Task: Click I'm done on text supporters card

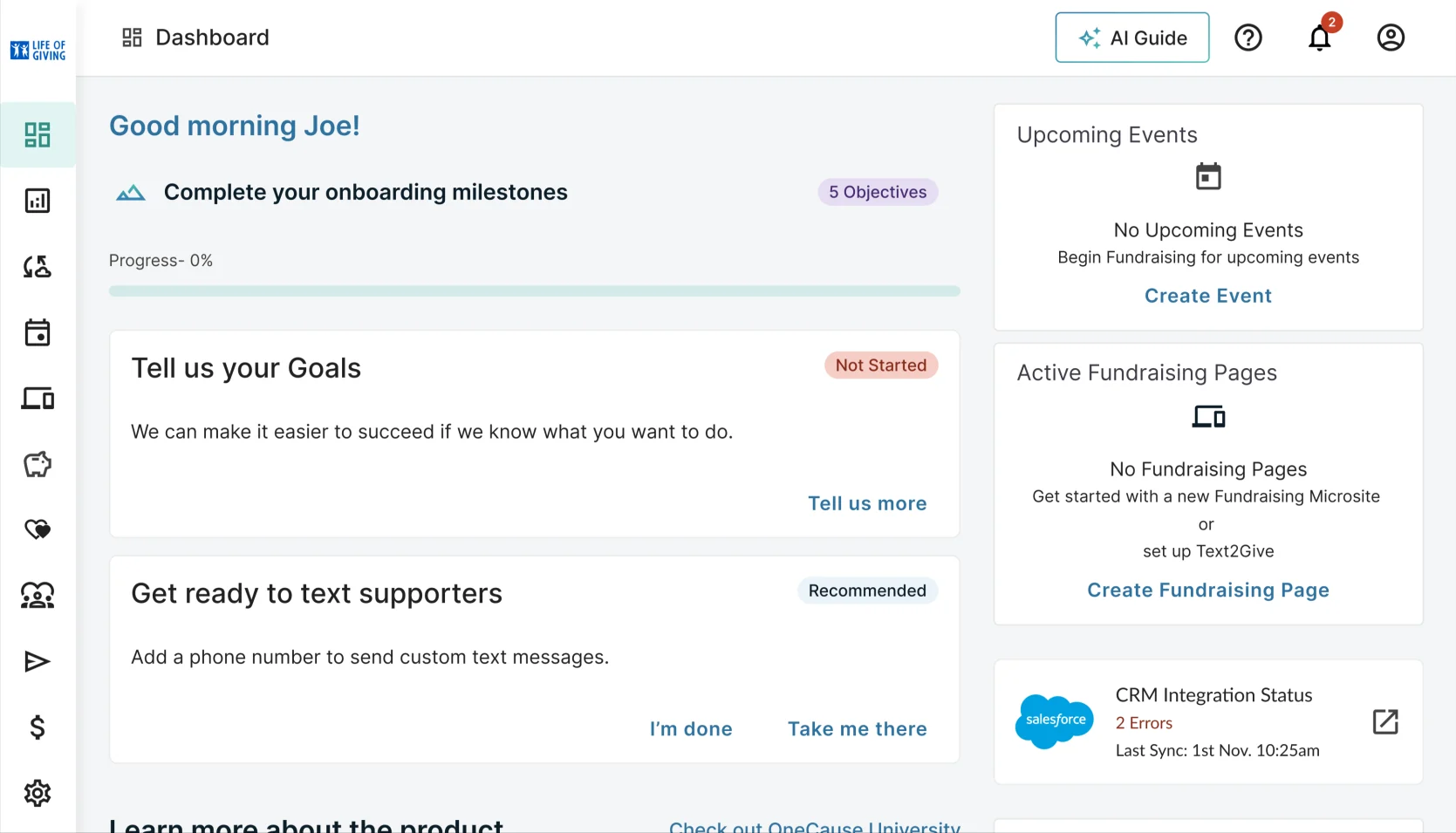Action: [x=691, y=729]
